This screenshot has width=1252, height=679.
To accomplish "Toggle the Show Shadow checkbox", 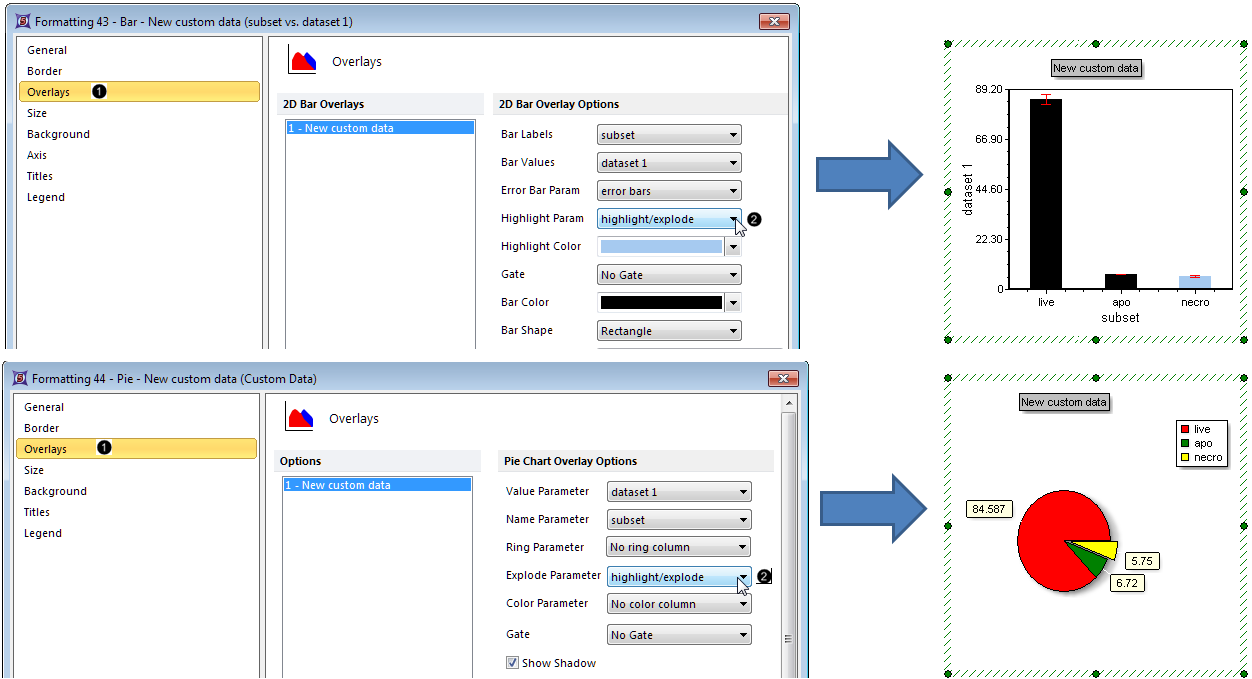I will (x=513, y=662).
